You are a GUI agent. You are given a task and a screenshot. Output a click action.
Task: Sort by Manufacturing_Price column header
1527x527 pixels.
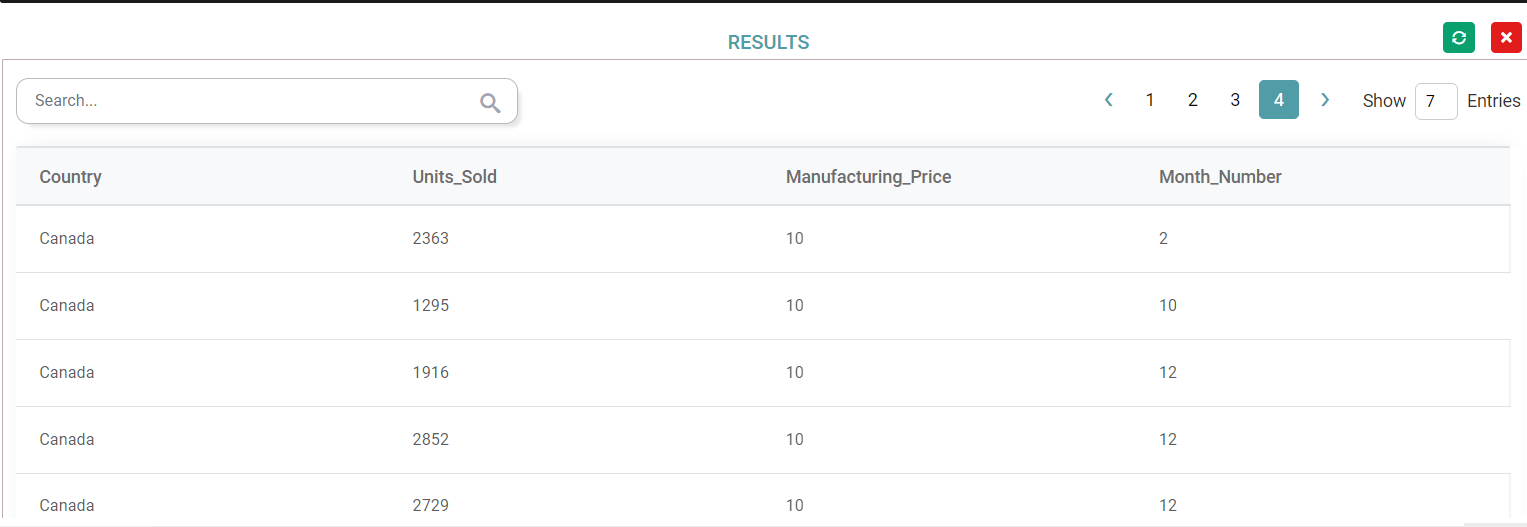(868, 177)
